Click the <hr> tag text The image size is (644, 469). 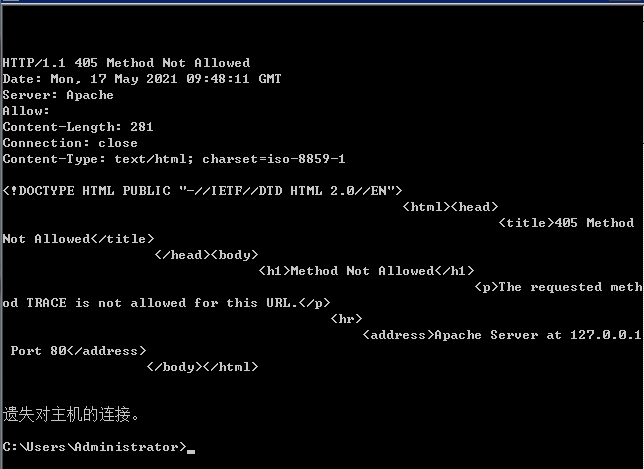[x=346, y=319]
